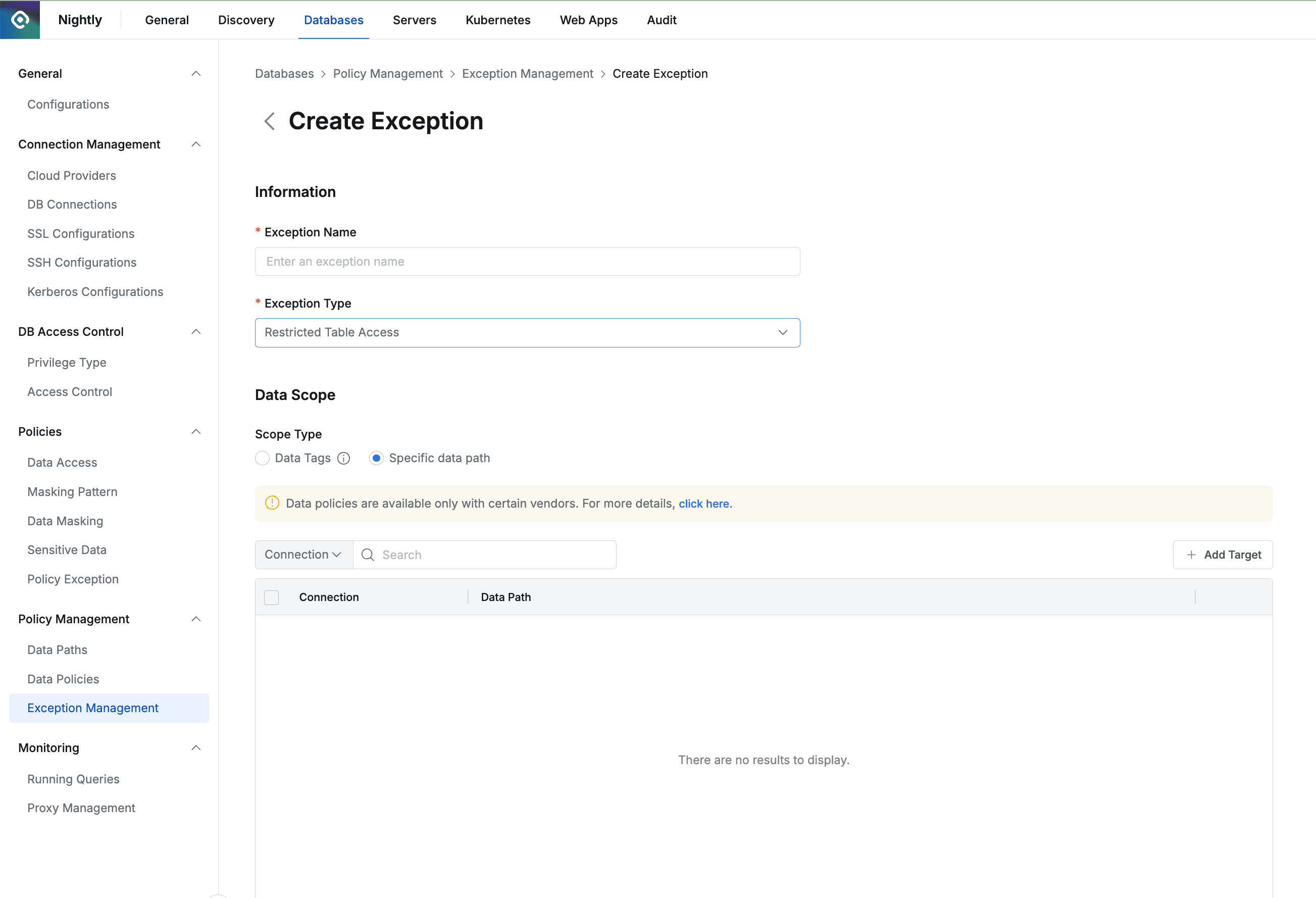Viewport: 1316px width, 898px height.
Task: Collapse the DB Access Control section
Action: (196, 331)
